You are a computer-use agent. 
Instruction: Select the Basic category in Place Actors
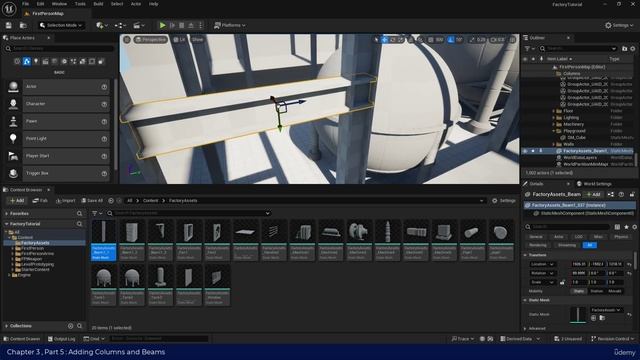(27, 62)
